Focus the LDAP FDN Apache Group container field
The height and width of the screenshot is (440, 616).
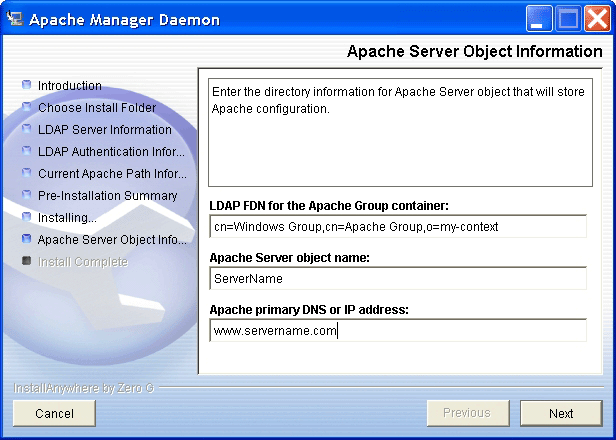(398, 226)
